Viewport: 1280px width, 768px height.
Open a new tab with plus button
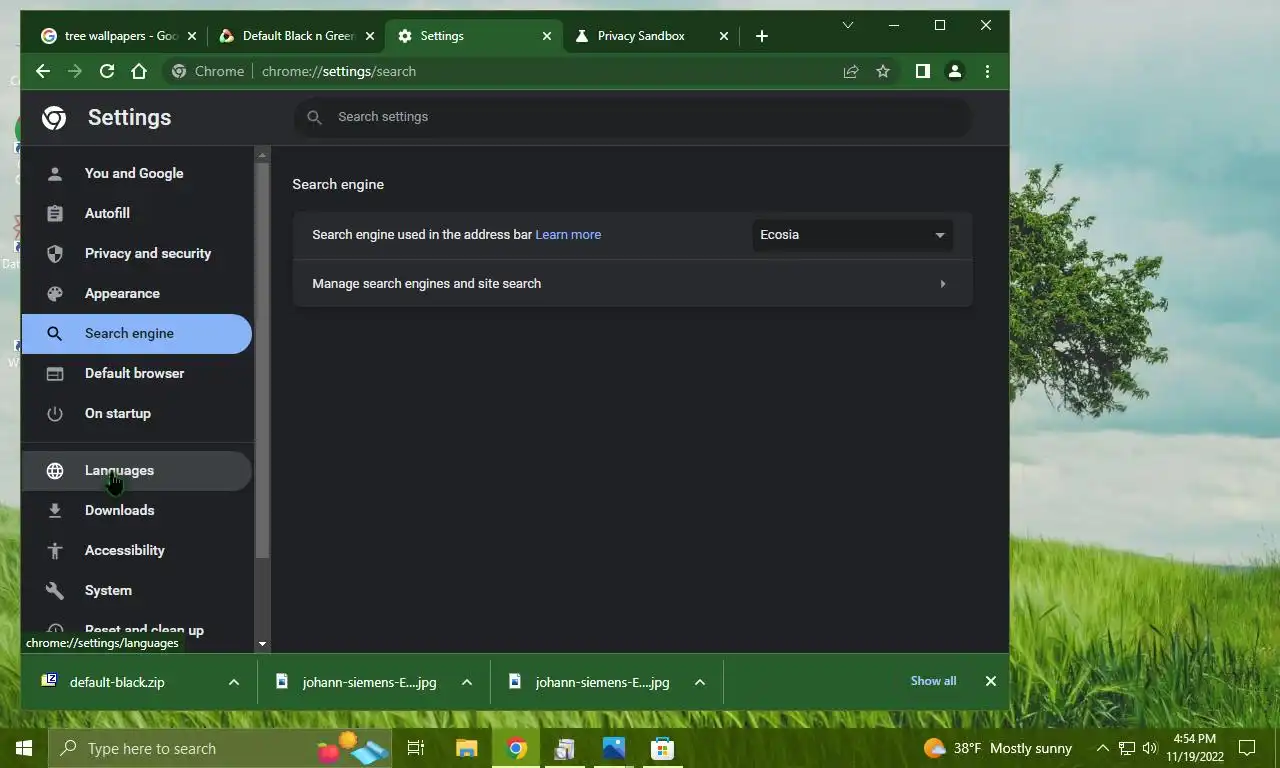762,36
